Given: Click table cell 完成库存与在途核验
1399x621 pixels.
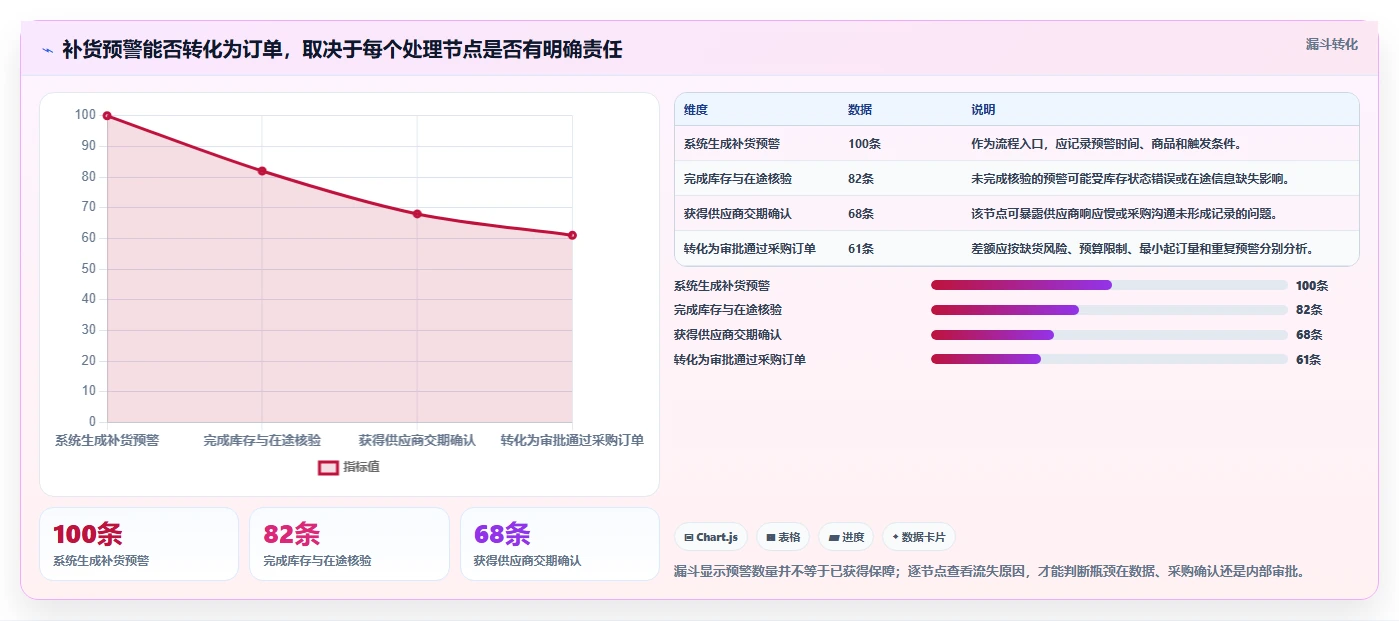Looking at the screenshot, I should point(738,179).
